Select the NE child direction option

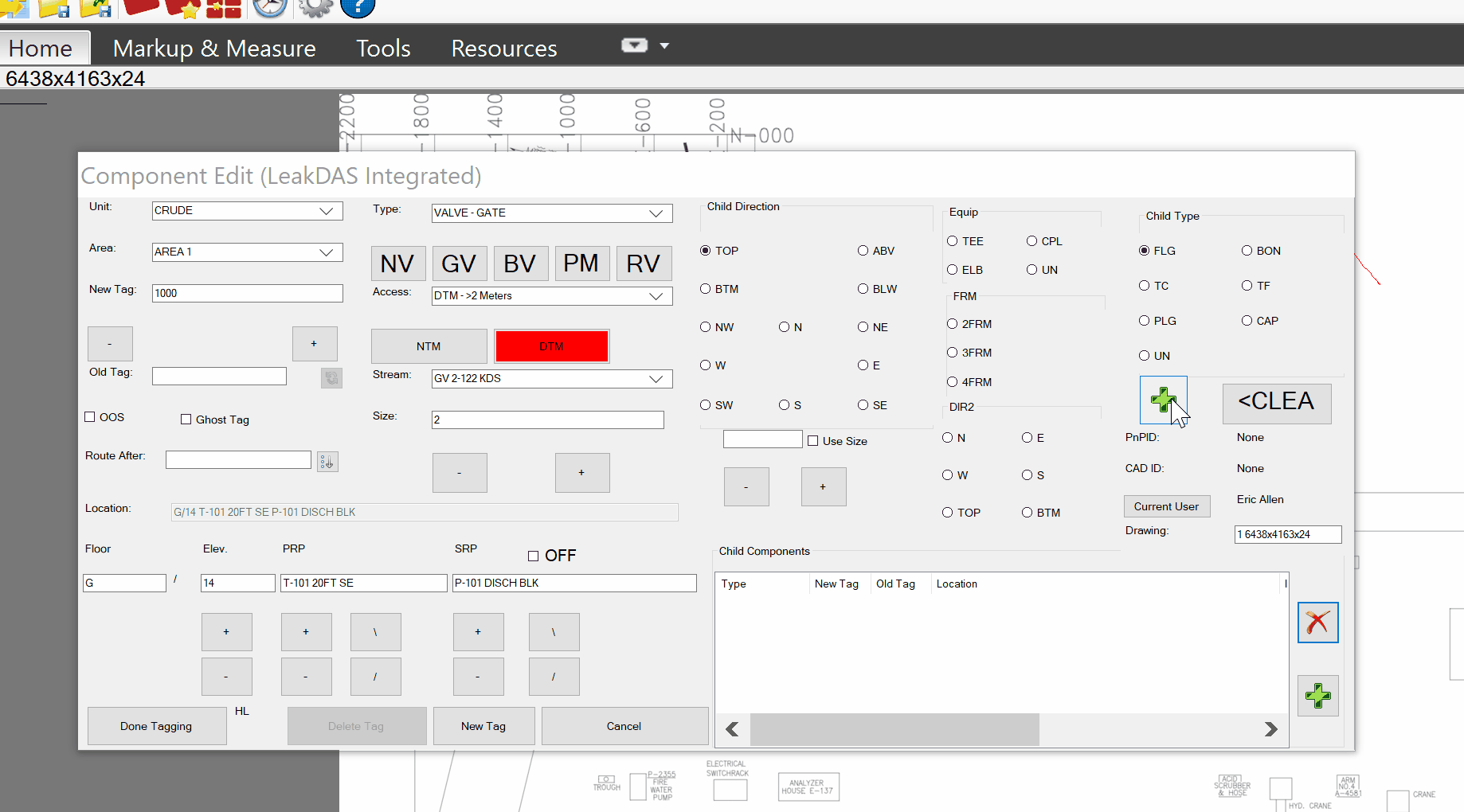(863, 327)
